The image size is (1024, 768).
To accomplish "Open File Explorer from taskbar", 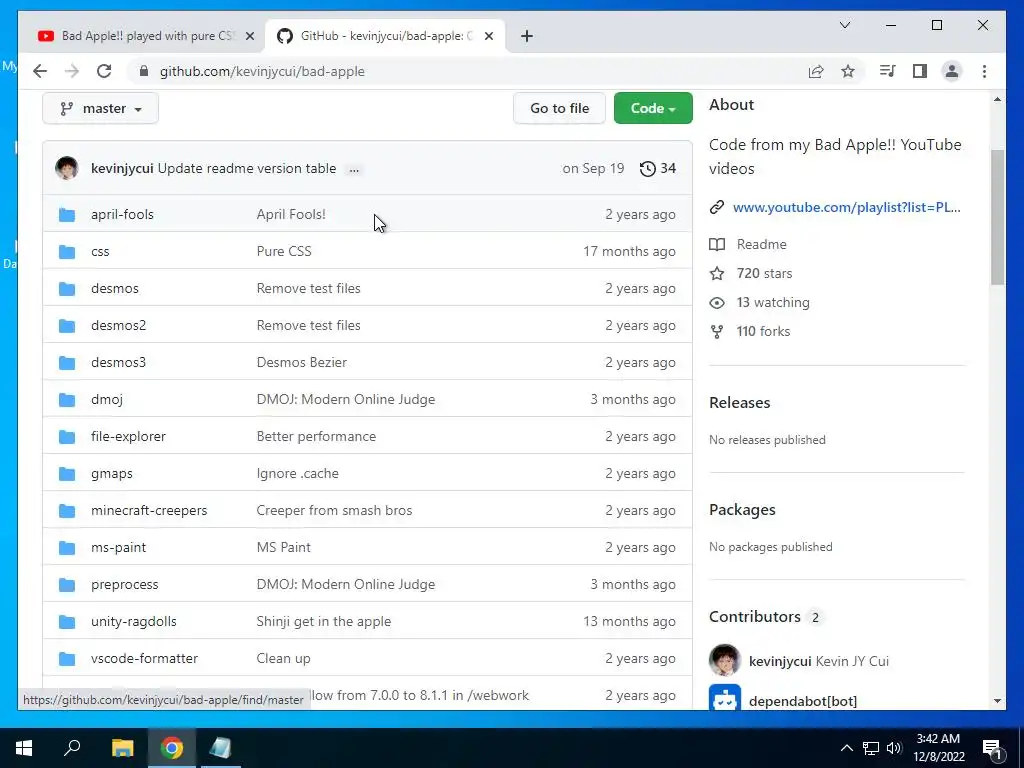I will pyautogui.click(x=122, y=748).
